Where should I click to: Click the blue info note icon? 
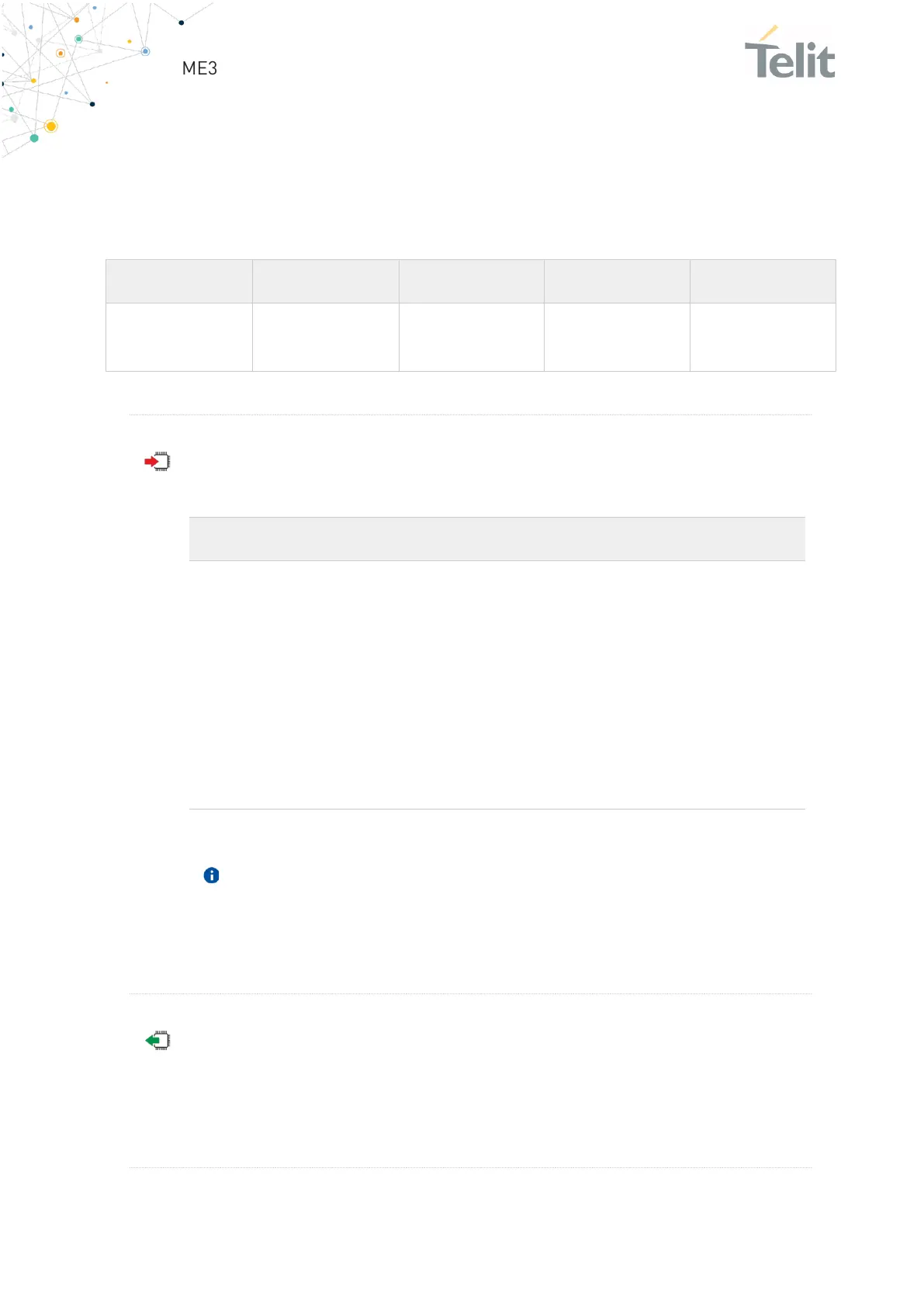tap(211, 875)
